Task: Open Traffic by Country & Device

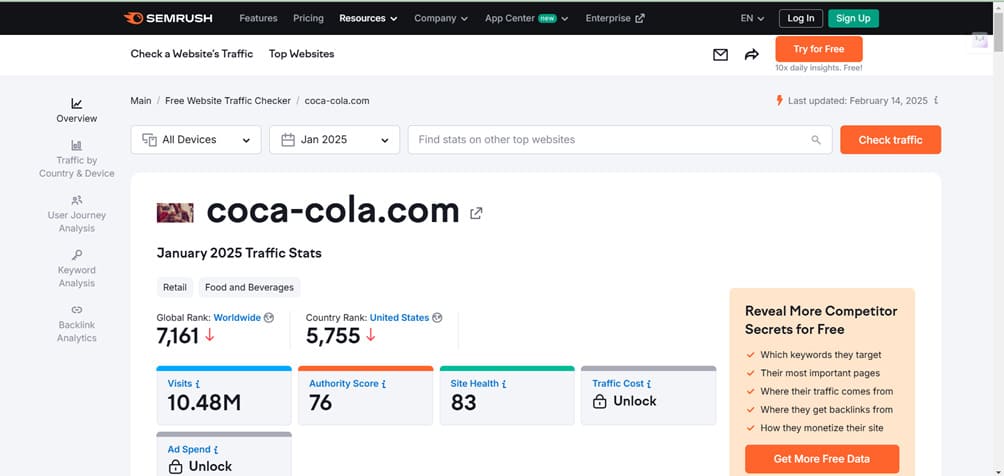Action: pyautogui.click(x=77, y=145)
